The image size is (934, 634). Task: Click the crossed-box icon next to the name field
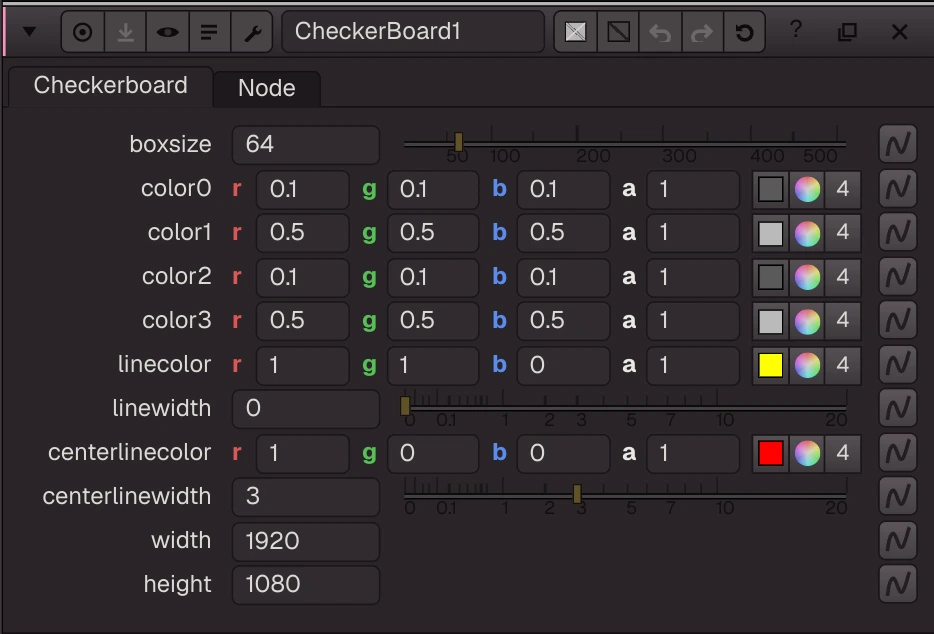pyautogui.click(x=575, y=32)
